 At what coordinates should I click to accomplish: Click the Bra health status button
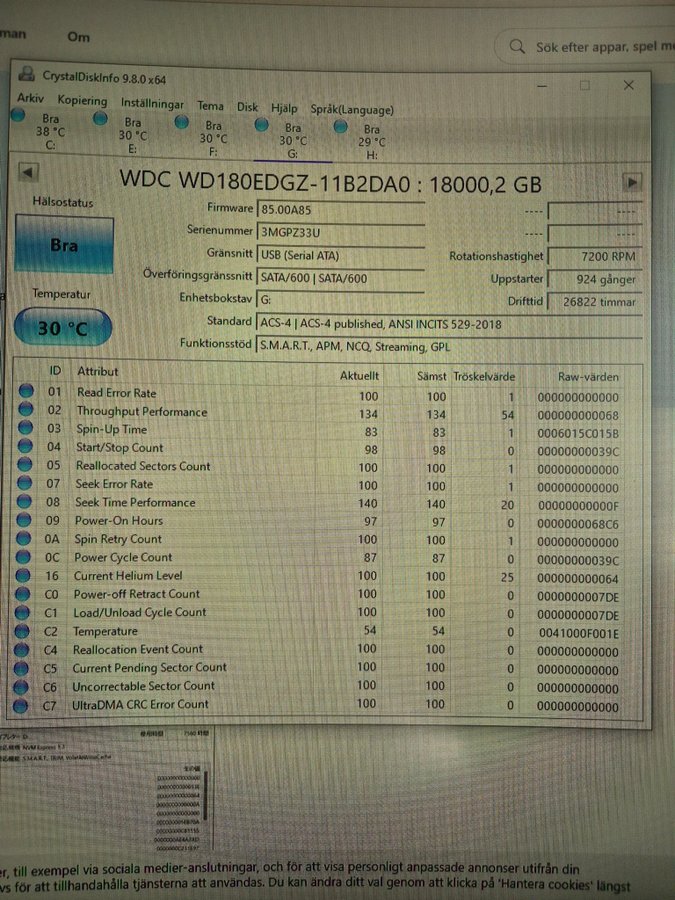(64, 245)
